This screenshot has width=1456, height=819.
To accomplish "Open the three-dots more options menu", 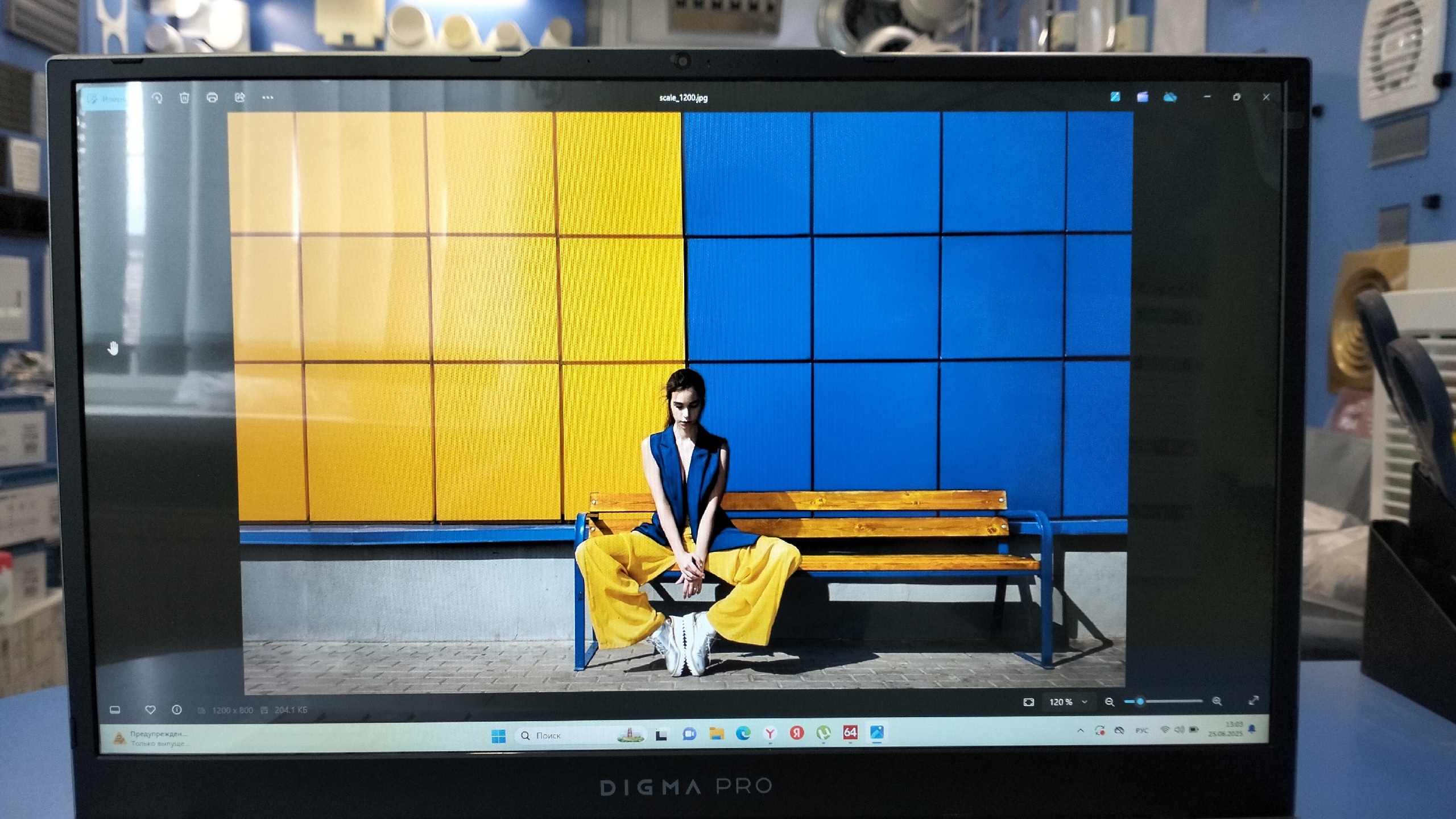I will (267, 98).
